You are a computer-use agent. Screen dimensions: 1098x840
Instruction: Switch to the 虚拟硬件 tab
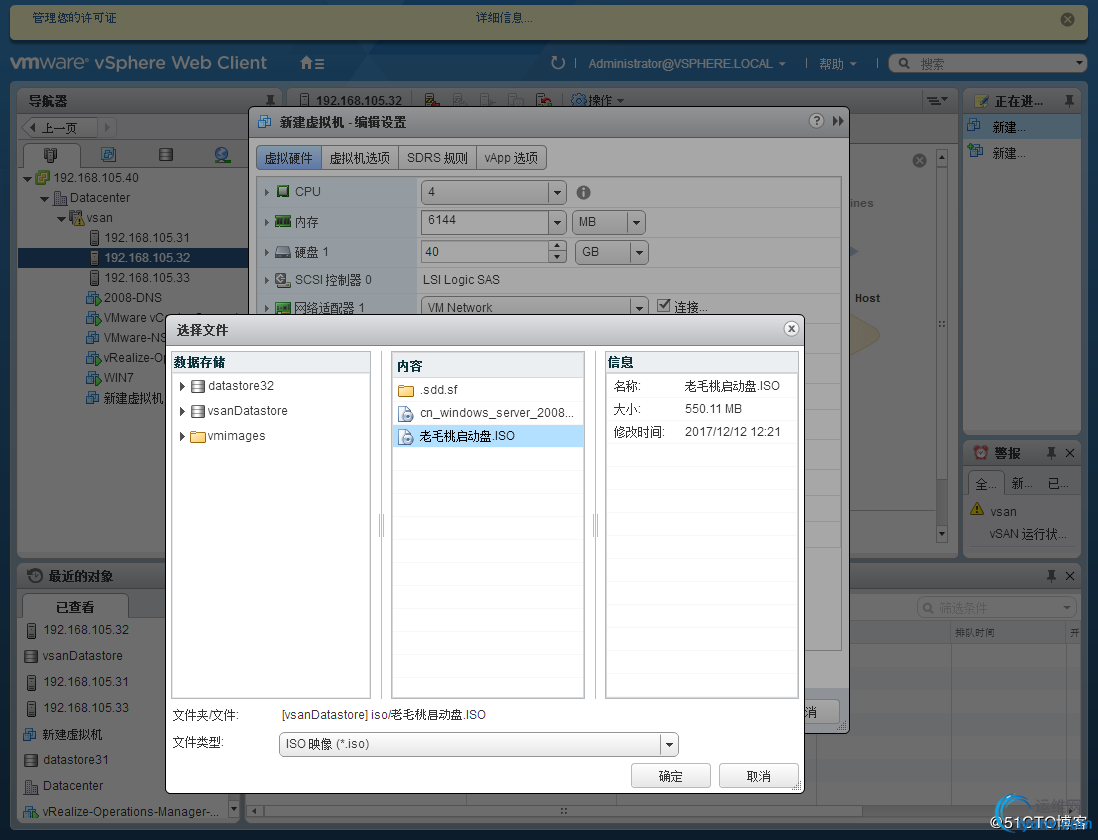point(289,158)
